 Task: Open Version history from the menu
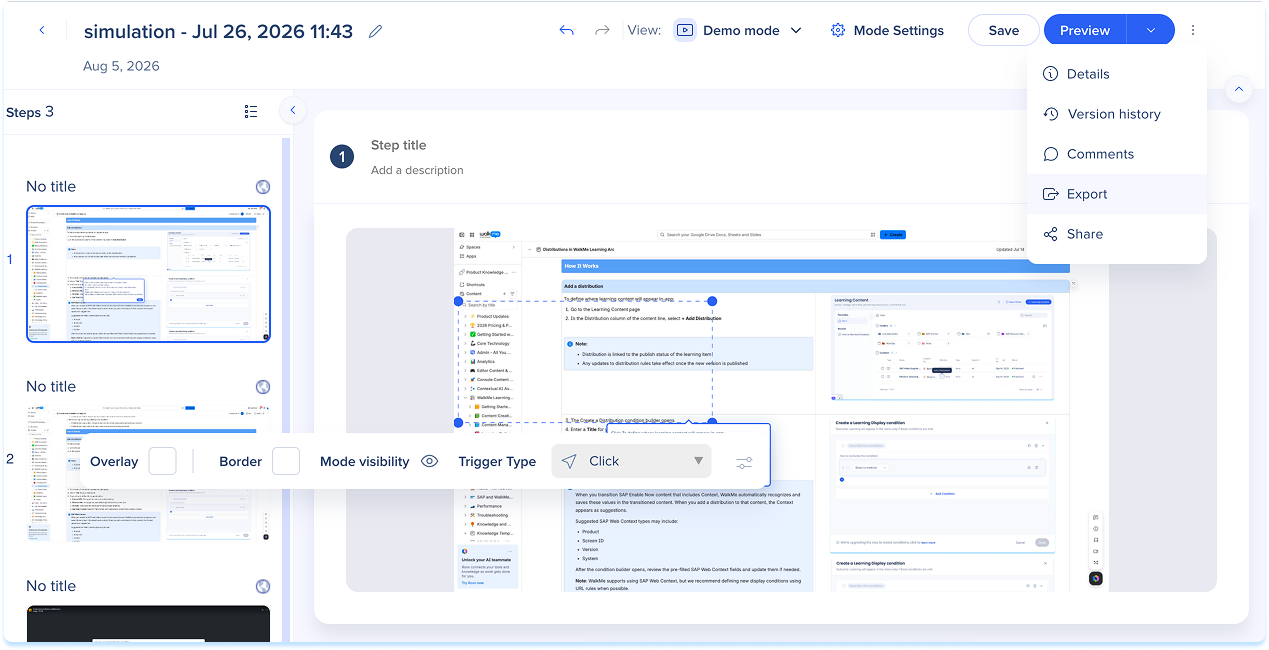1117,114
